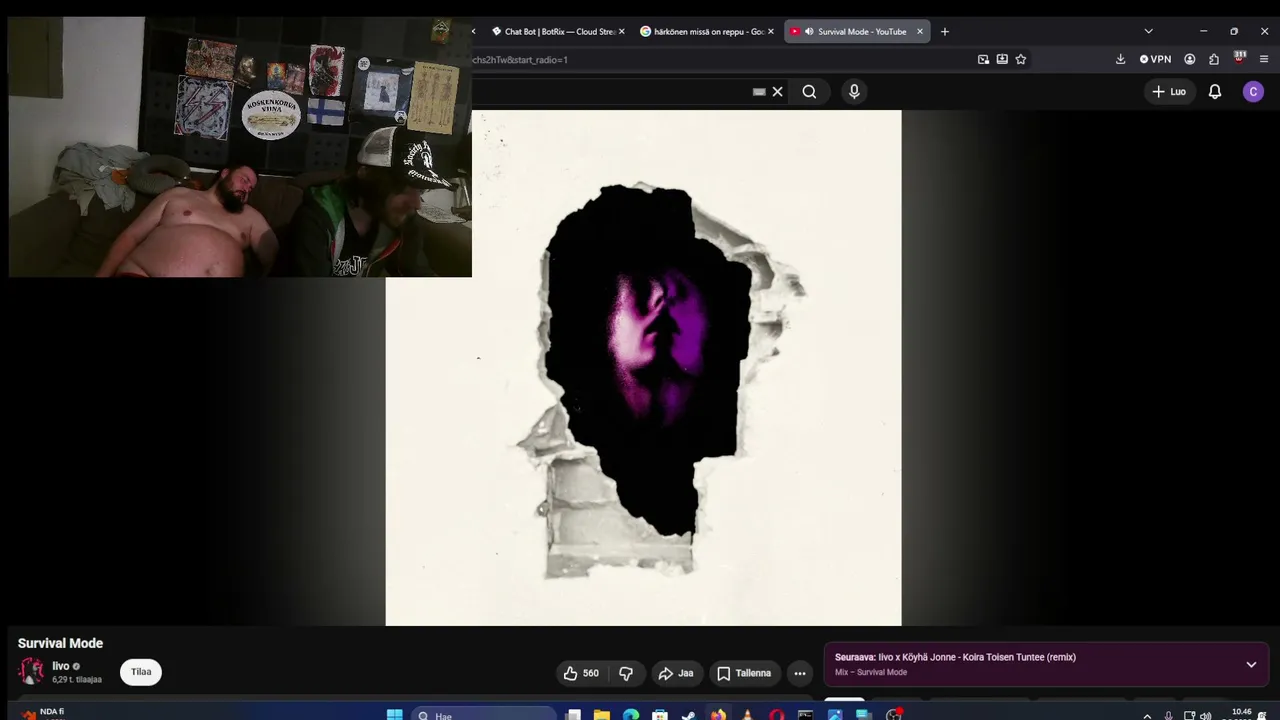
Task: Create content with Luo button
Action: point(1169,92)
